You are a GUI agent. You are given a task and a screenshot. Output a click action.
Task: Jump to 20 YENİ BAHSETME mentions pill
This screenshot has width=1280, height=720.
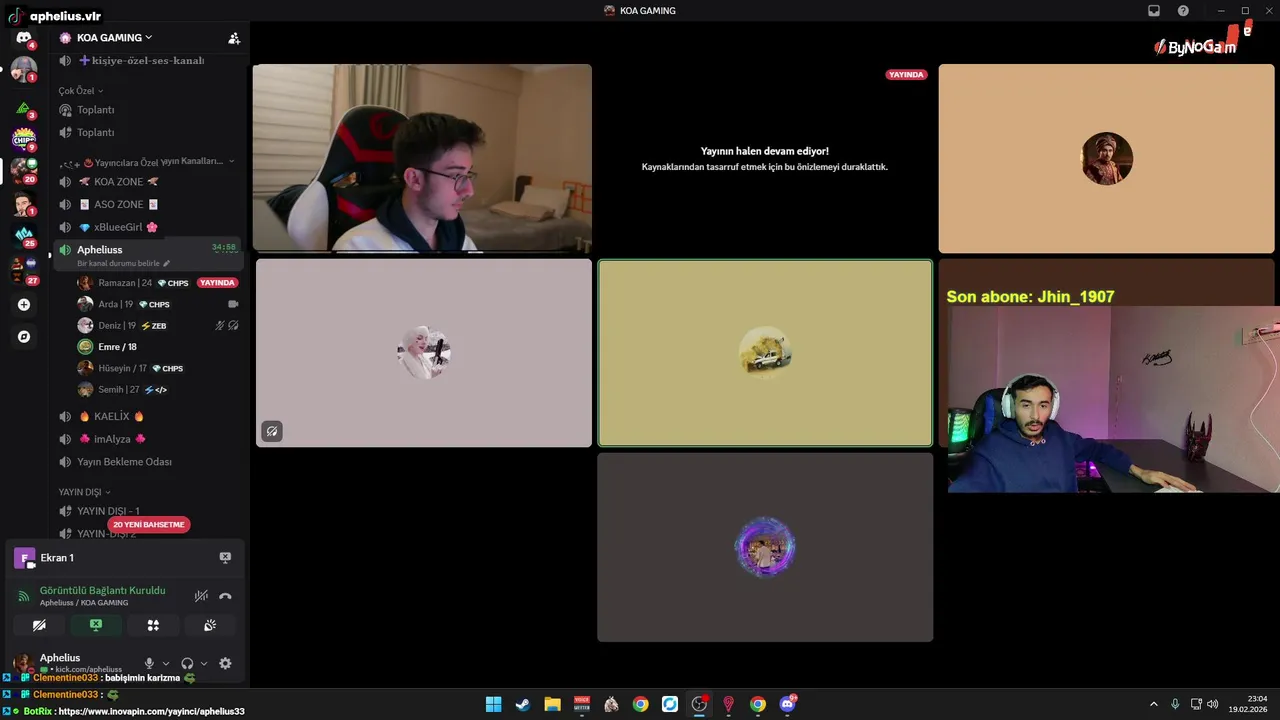pyautogui.click(x=148, y=525)
